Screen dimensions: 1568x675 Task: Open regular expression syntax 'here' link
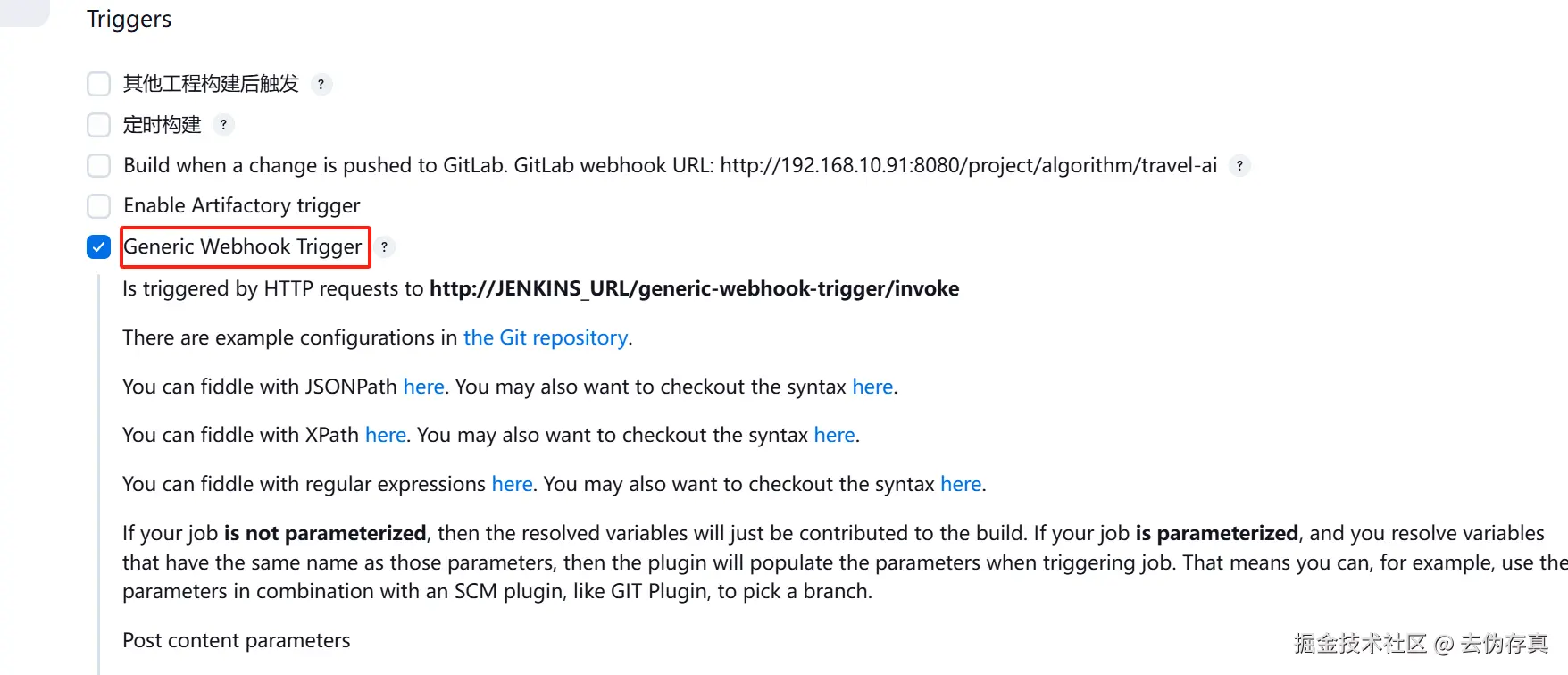point(961,484)
